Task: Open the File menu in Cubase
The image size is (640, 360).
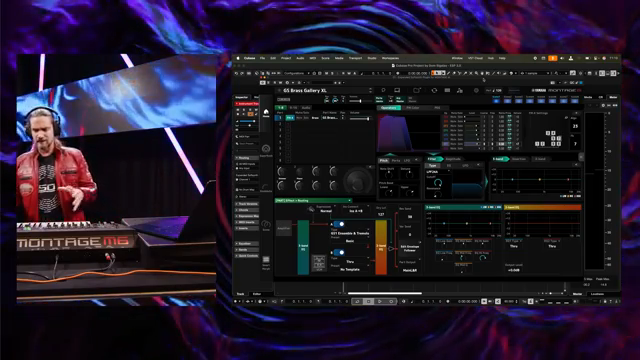Action: [x=262, y=58]
